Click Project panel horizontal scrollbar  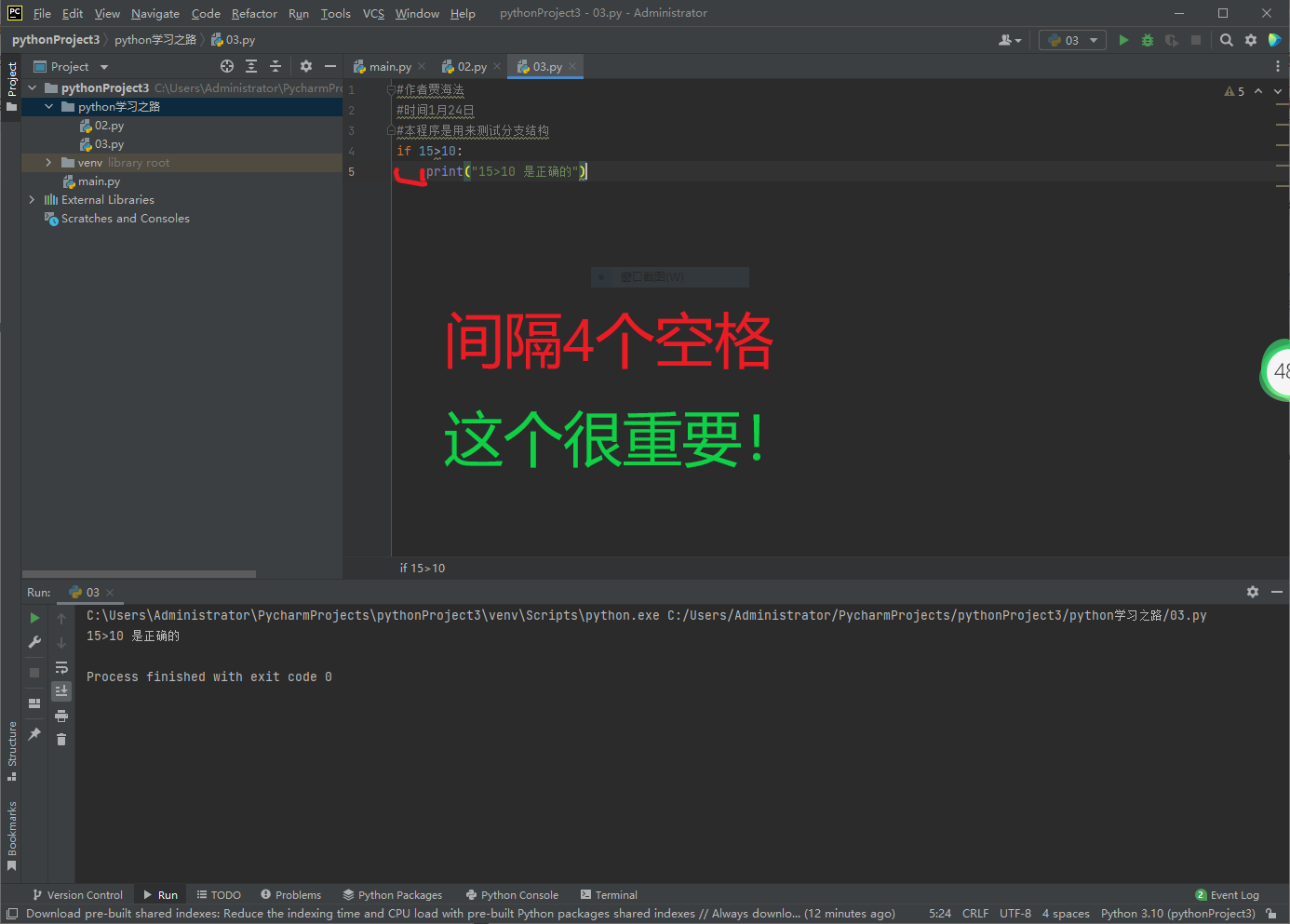click(x=139, y=574)
